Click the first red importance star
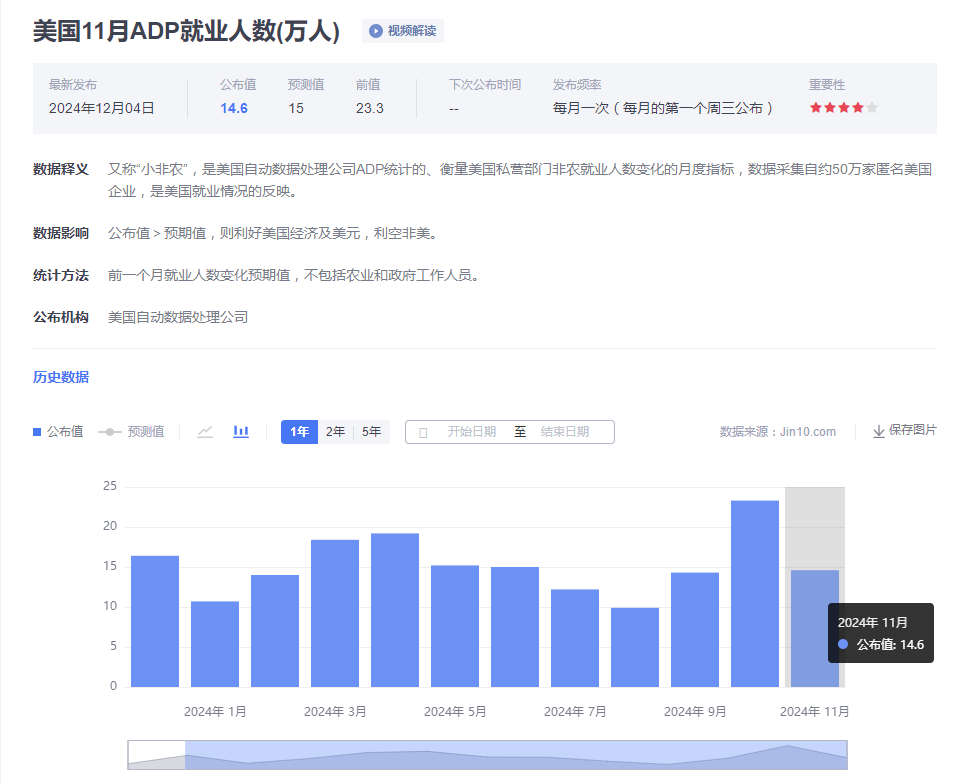The width and height of the screenshot is (963, 784). [x=816, y=108]
